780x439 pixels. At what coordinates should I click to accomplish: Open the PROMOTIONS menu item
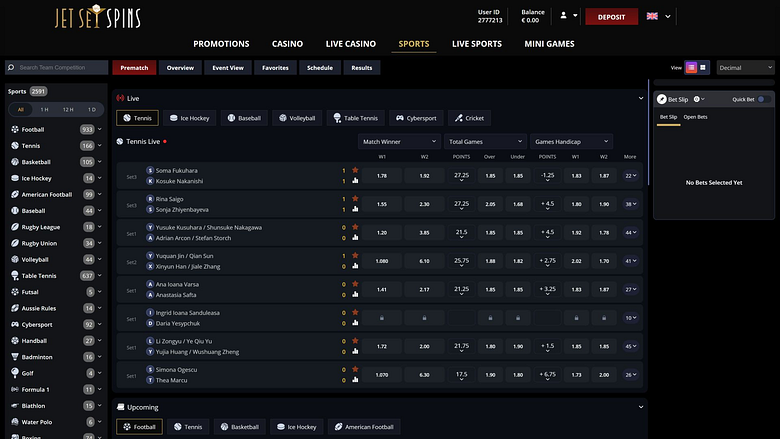pyautogui.click(x=221, y=44)
